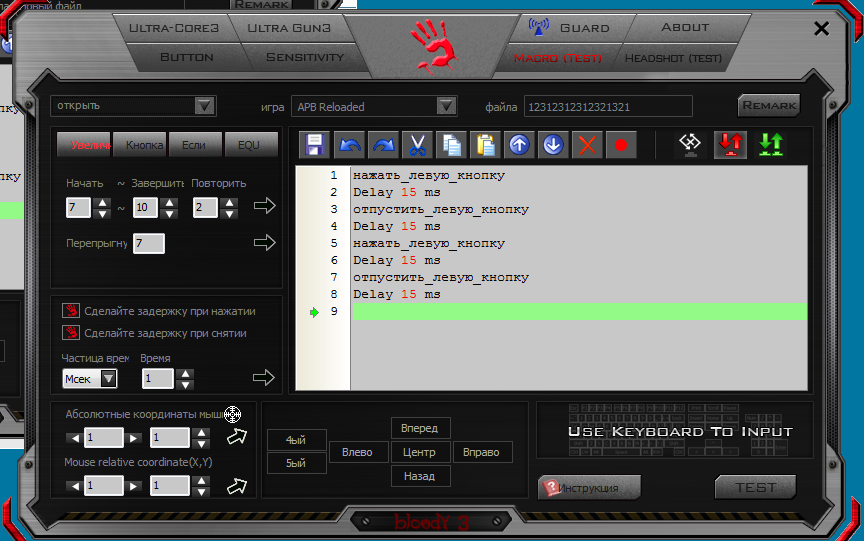Switch to Ultra Gun3 tab

point(289,28)
